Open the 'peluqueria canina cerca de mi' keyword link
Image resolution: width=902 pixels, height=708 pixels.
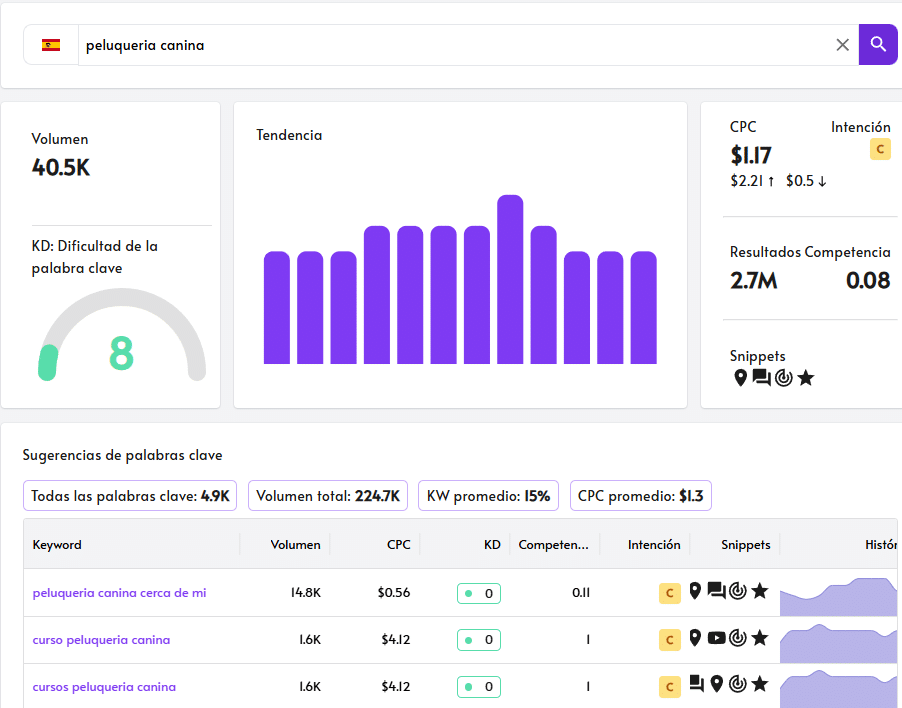(119, 593)
